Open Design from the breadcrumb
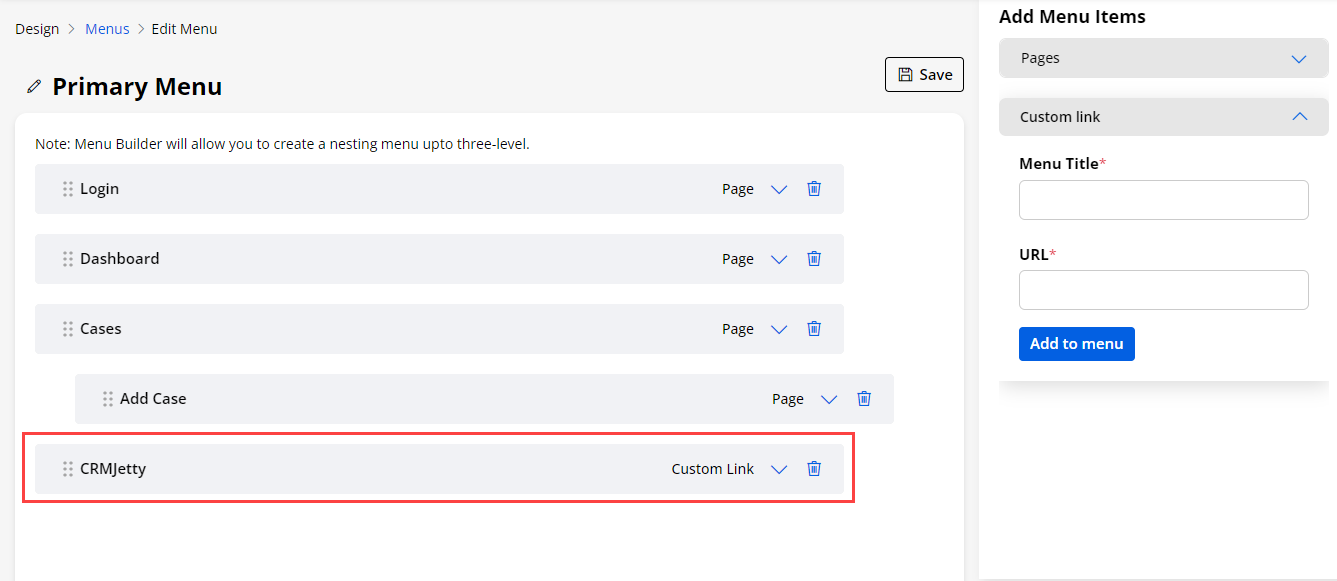Viewport: 1337px width, 581px height. click(37, 29)
